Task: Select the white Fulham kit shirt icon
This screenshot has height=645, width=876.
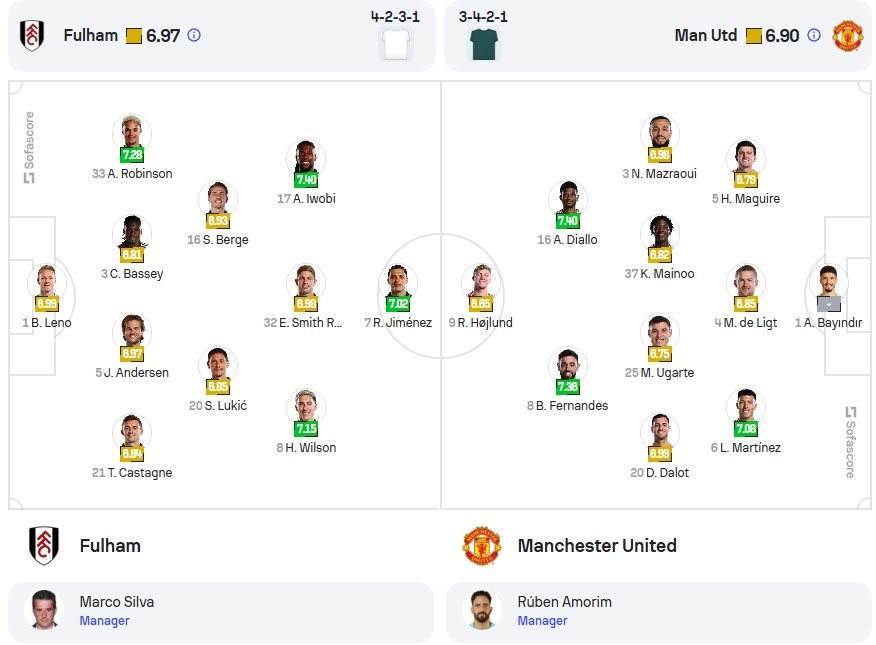Action: point(396,44)
